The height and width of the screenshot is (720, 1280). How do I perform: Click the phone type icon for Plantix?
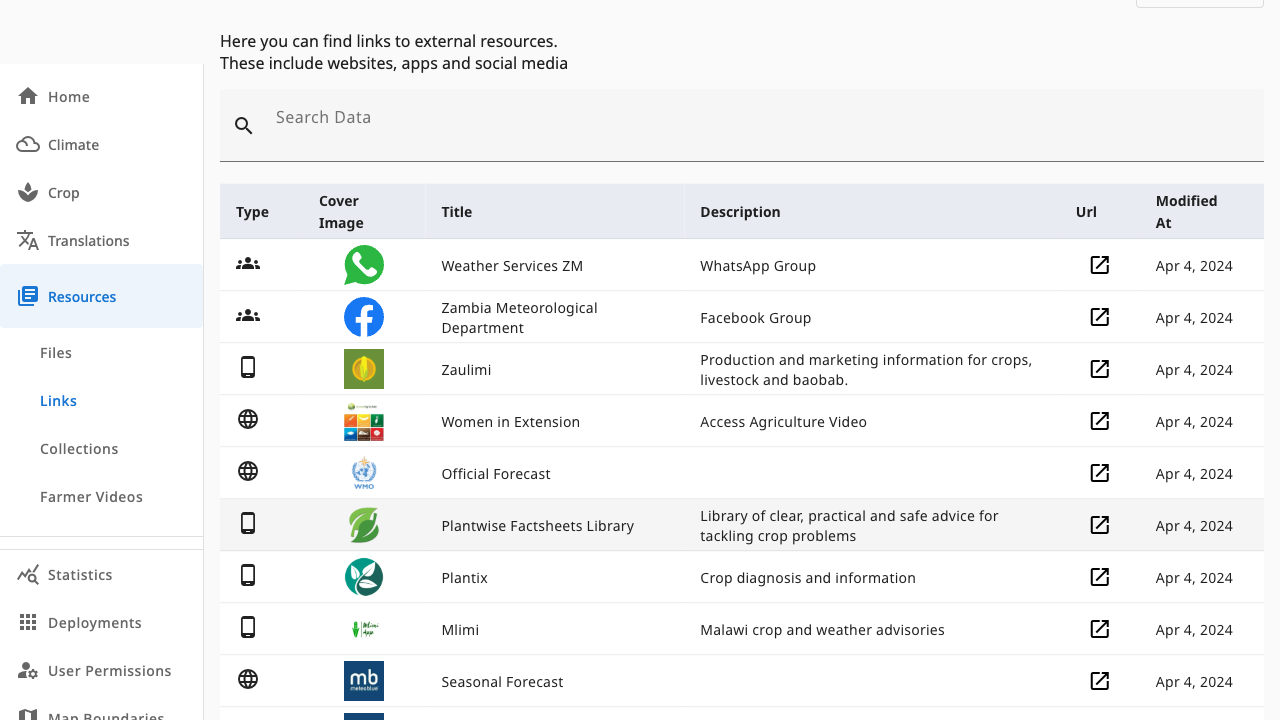click(248, 575)
